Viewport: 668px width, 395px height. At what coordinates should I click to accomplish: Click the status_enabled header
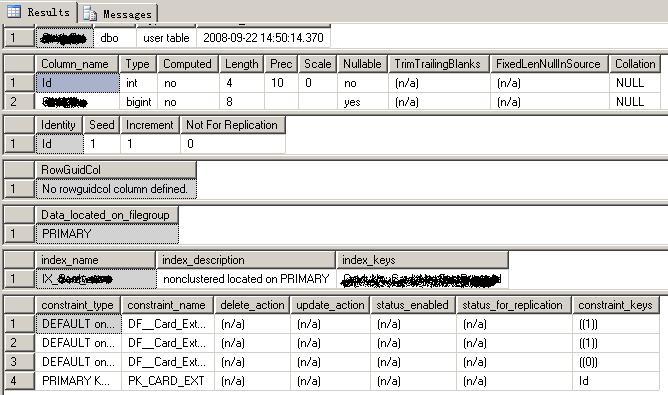pos(412,305)
